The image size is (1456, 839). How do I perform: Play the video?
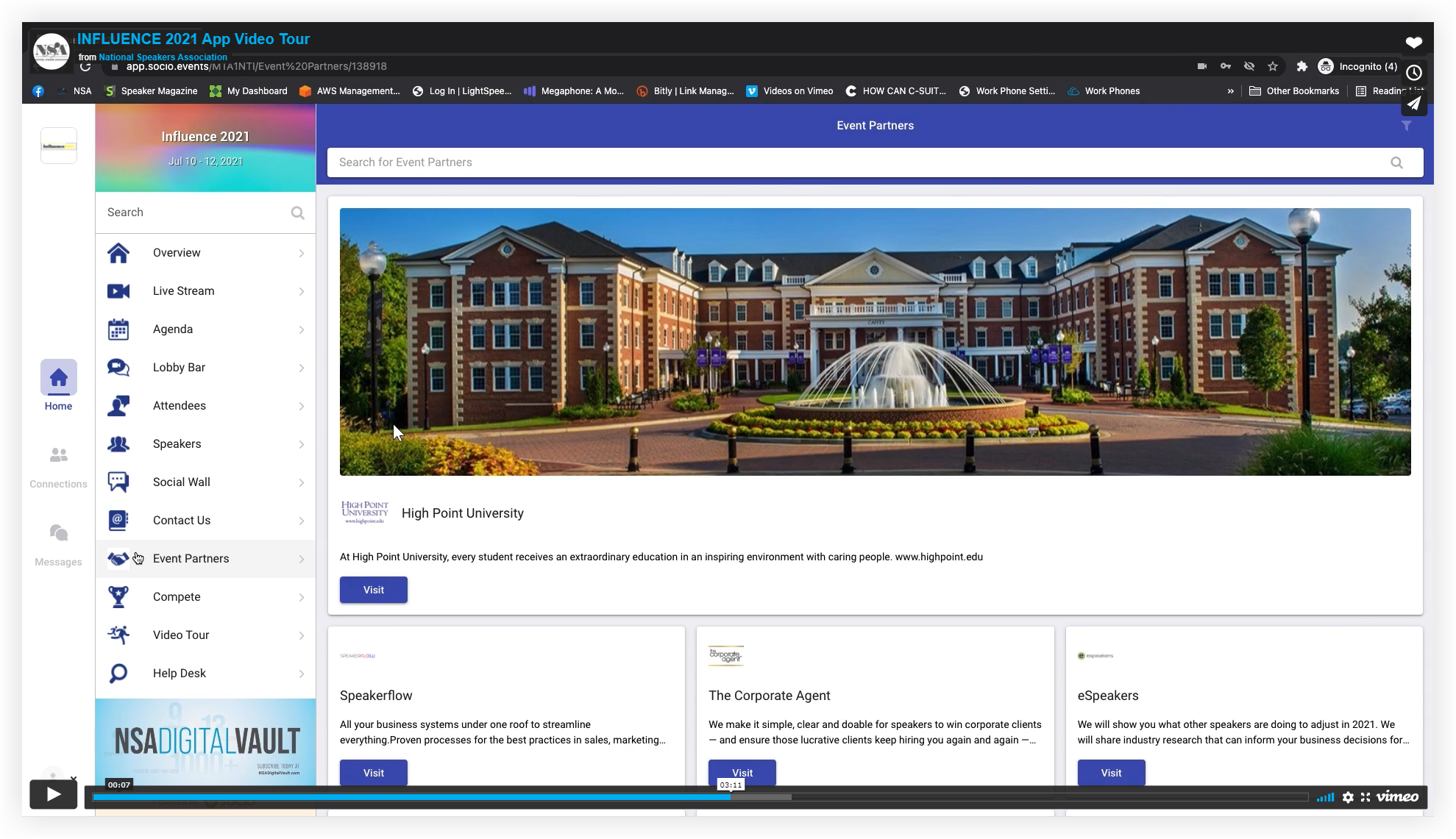click(x=54, y=794)
